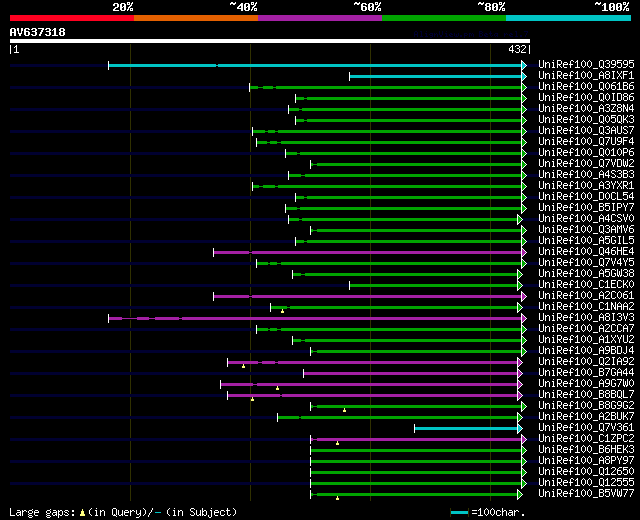This screenshot has height=520, width=640.
Task: Click the UniRef100_B8BQL7 label
Action: coord(586,395)
